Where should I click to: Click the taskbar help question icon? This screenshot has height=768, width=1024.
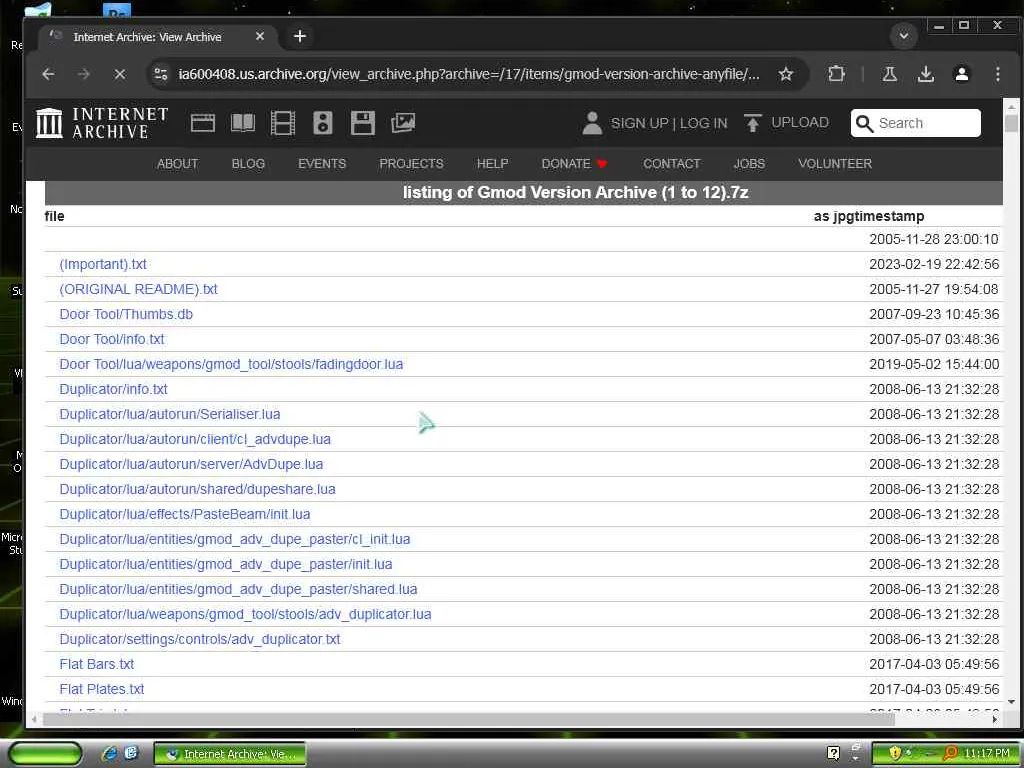[x=833, y=754]
